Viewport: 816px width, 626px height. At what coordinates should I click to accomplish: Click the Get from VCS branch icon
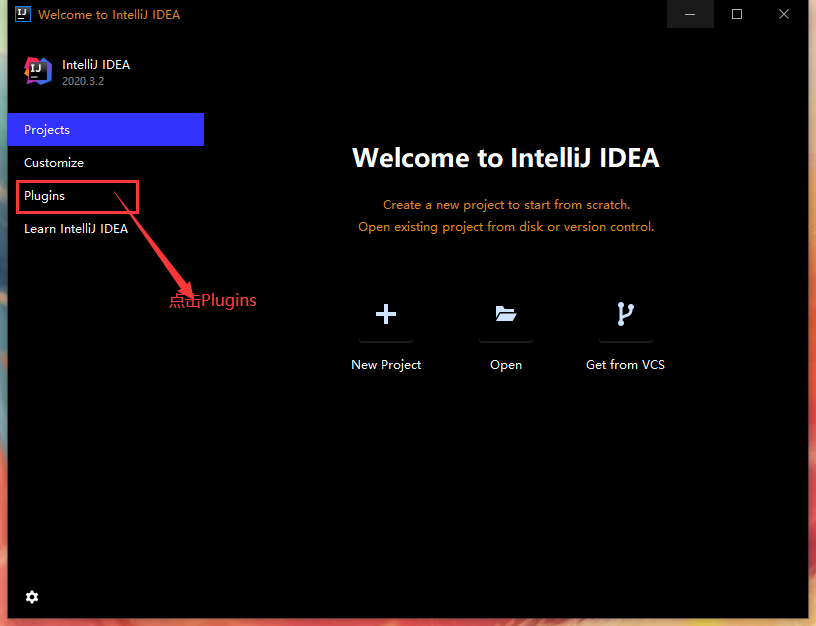pyautogui.click(x=626, y=314)
